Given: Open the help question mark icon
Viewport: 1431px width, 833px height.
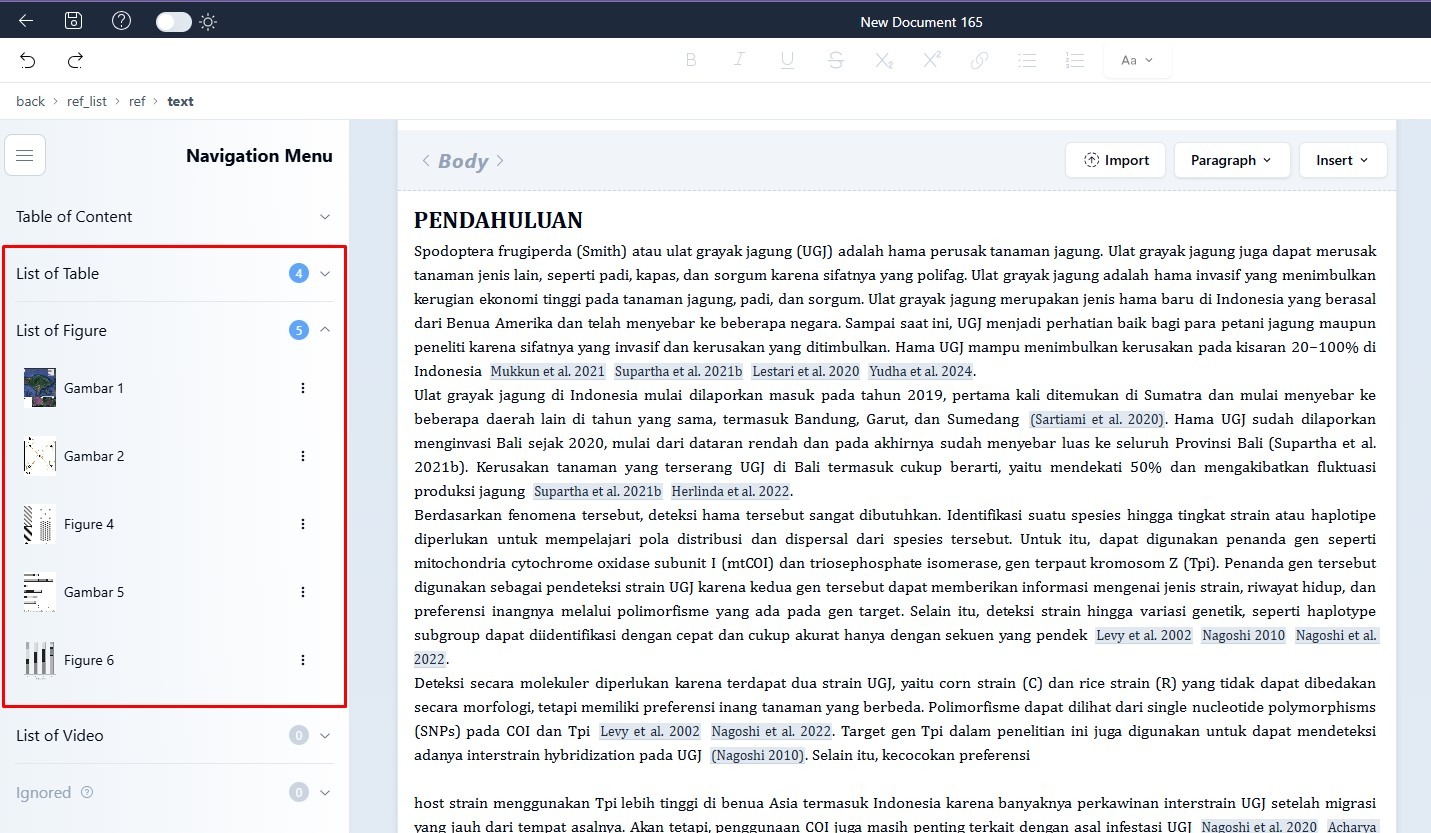Looking at the screenshot, I should (x=121, y=21).
